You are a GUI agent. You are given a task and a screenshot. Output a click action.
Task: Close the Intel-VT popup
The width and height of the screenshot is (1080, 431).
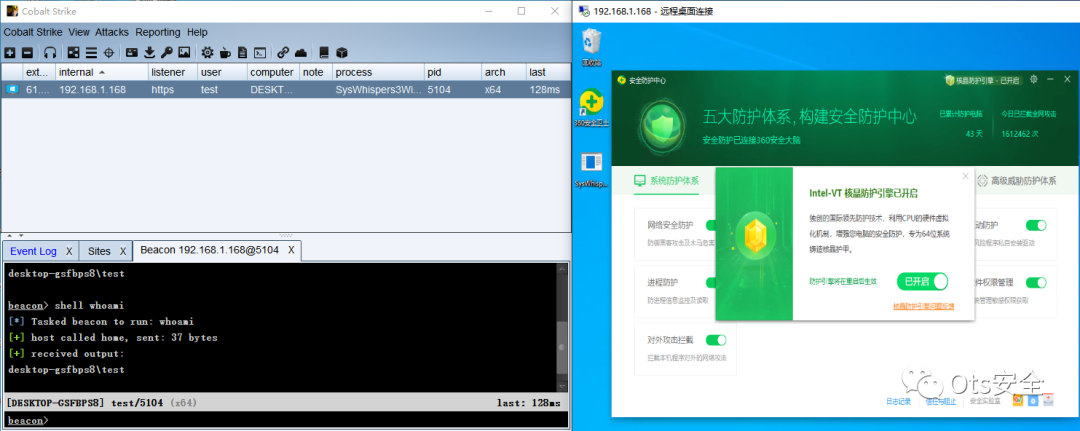click(x=966, y=176)
